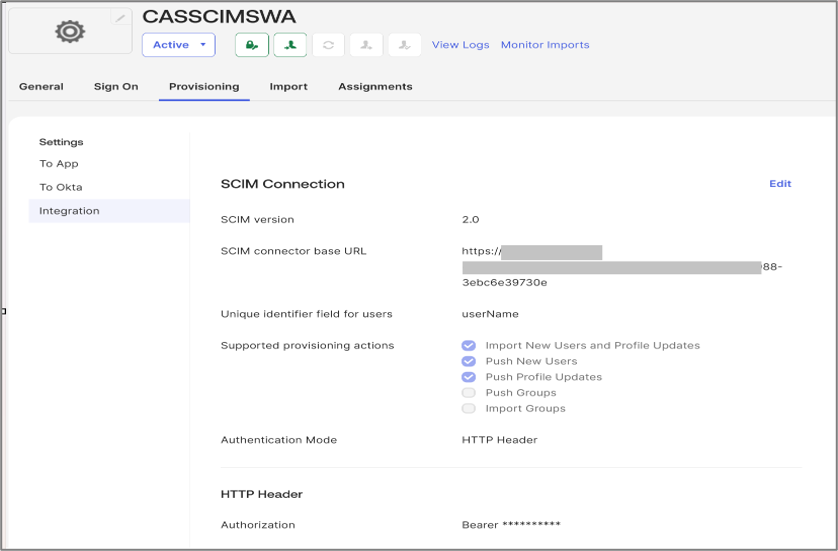
Task: Edit the app logo with pencil icon
Action: [121, 18]
